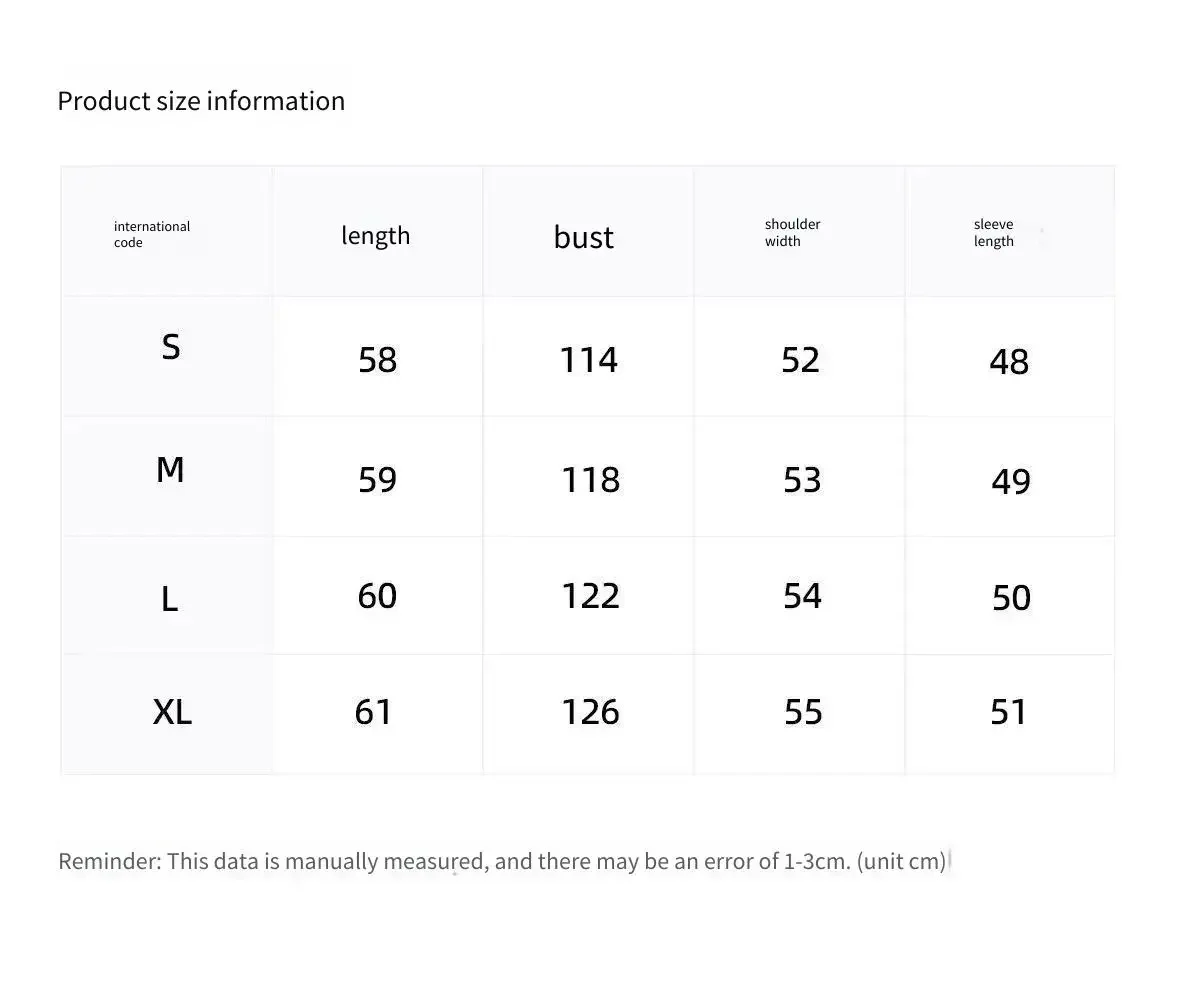
Task: Select the shoulder width value 53
Action: click(x=802, y=480)
